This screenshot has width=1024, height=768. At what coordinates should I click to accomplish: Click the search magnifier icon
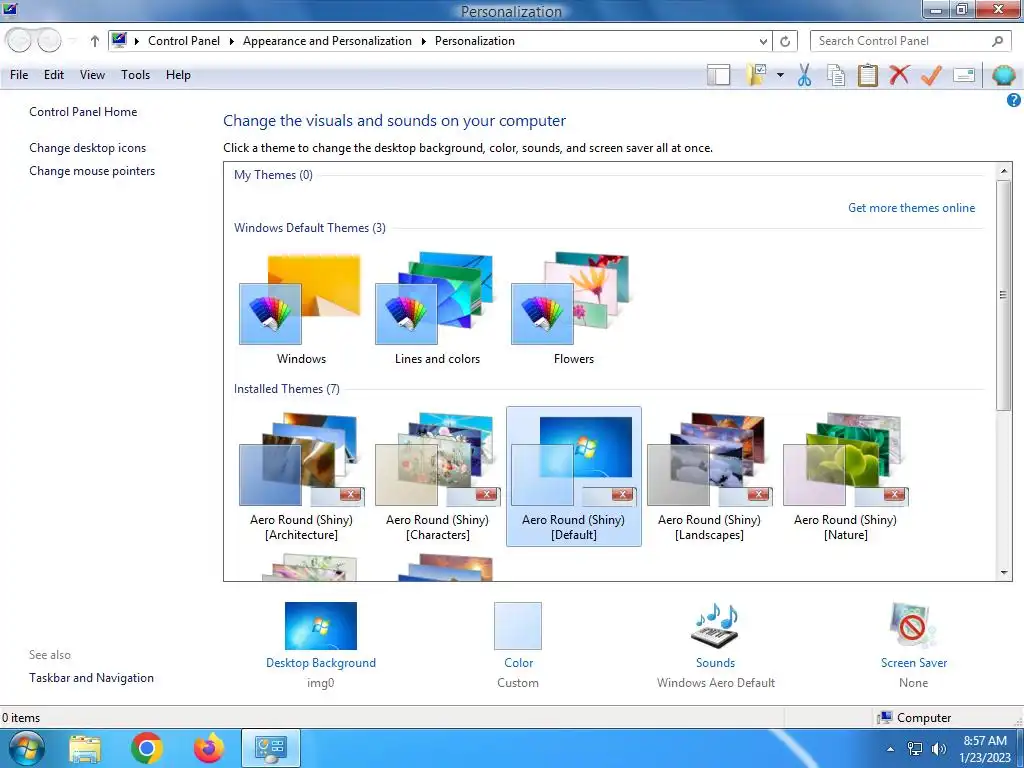point(997,41)
